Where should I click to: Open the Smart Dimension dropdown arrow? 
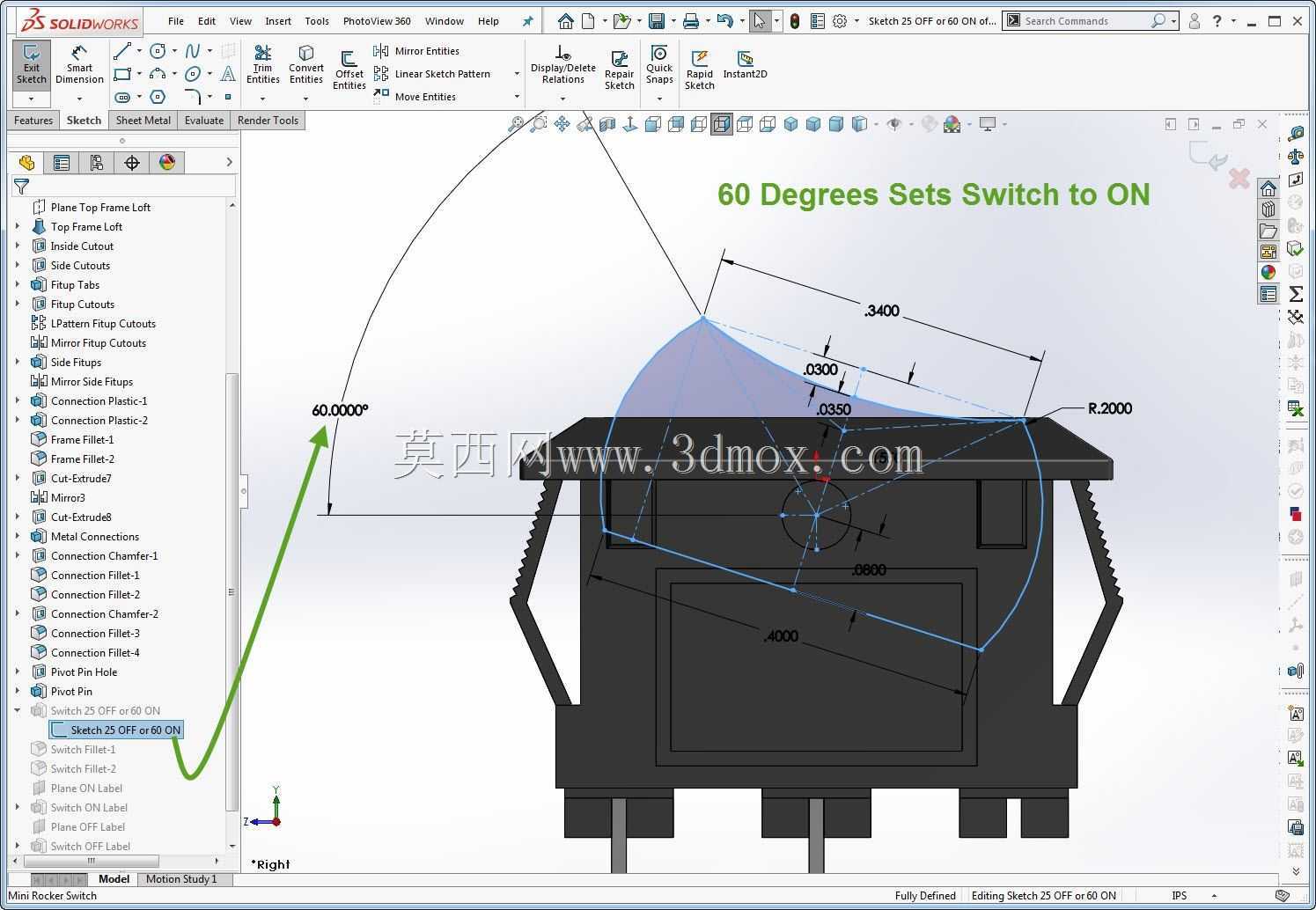[79, 99]
